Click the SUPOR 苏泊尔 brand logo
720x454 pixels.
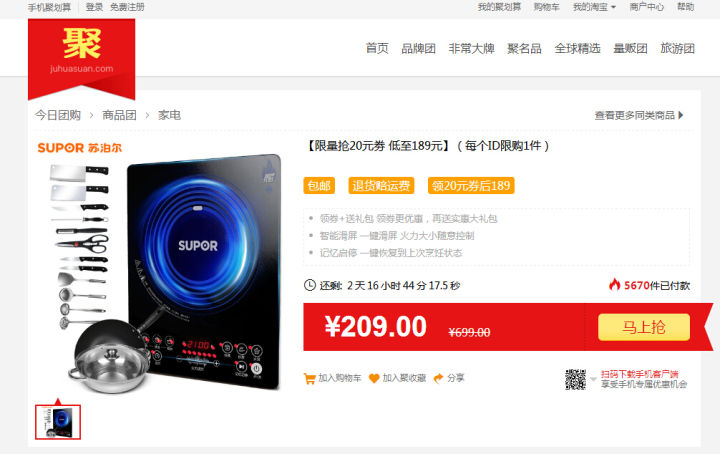(x=80, y=148)
